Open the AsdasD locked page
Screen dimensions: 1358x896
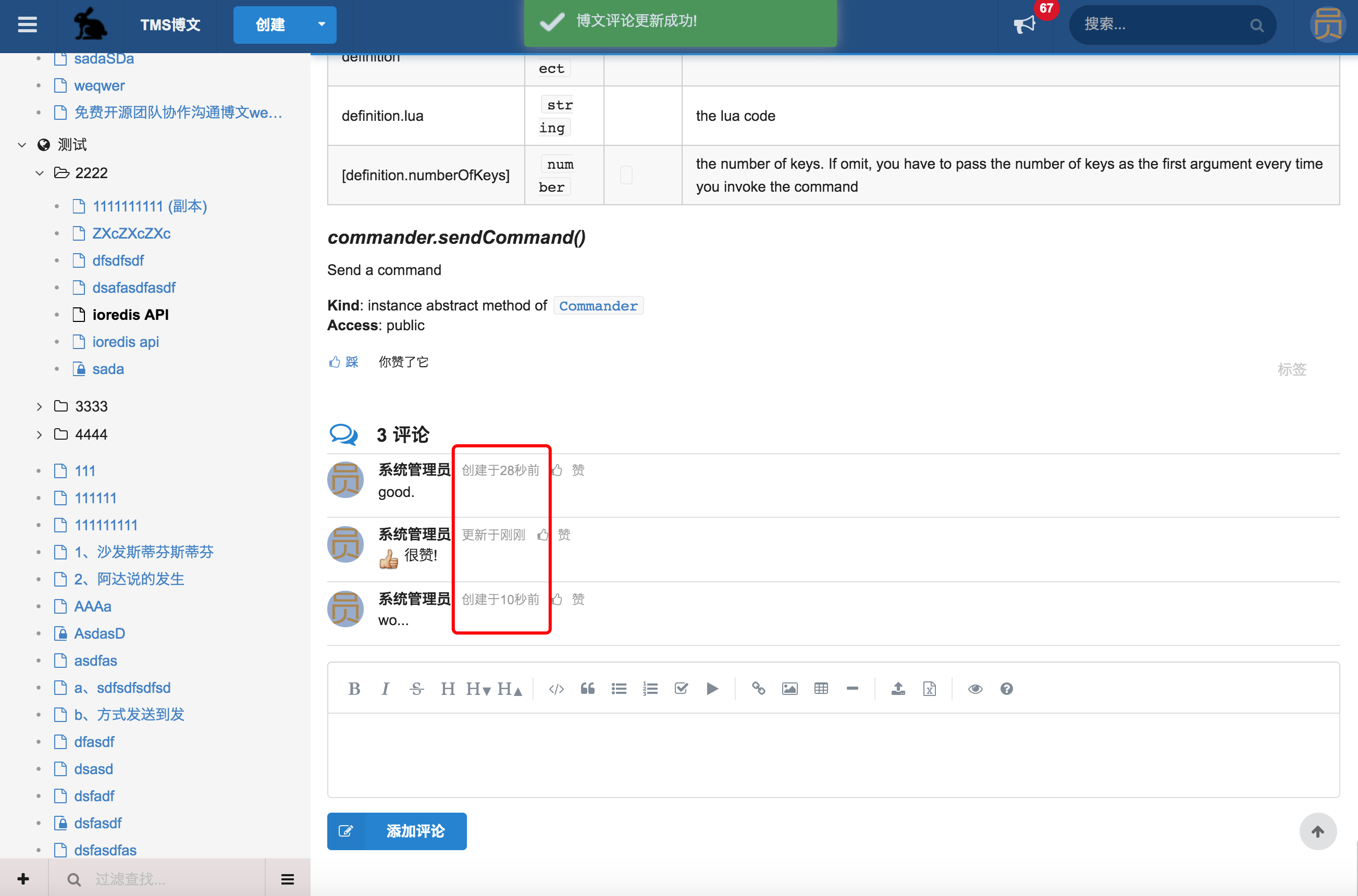coord(100,633)
